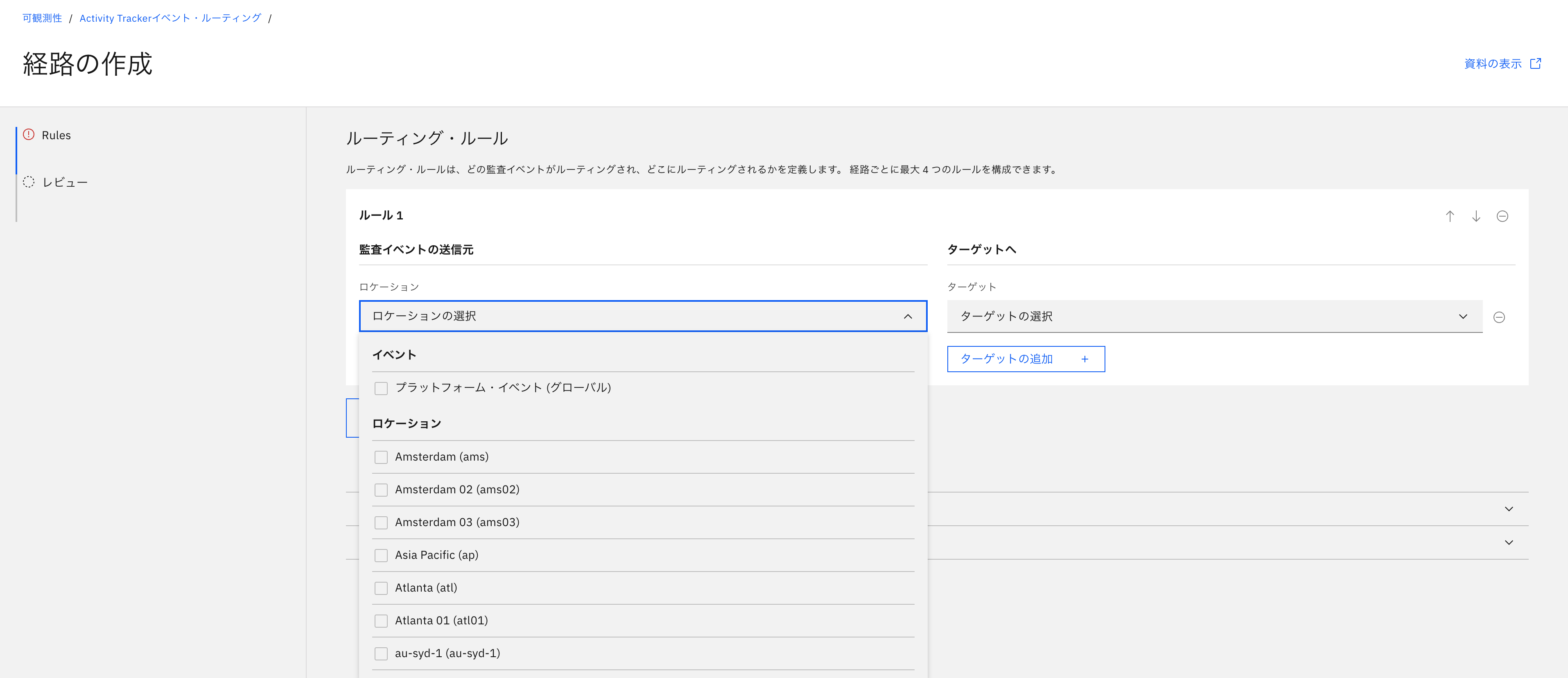
Task: Move ルール 1 down using the down arrow icon
Action: point(1476,216)
